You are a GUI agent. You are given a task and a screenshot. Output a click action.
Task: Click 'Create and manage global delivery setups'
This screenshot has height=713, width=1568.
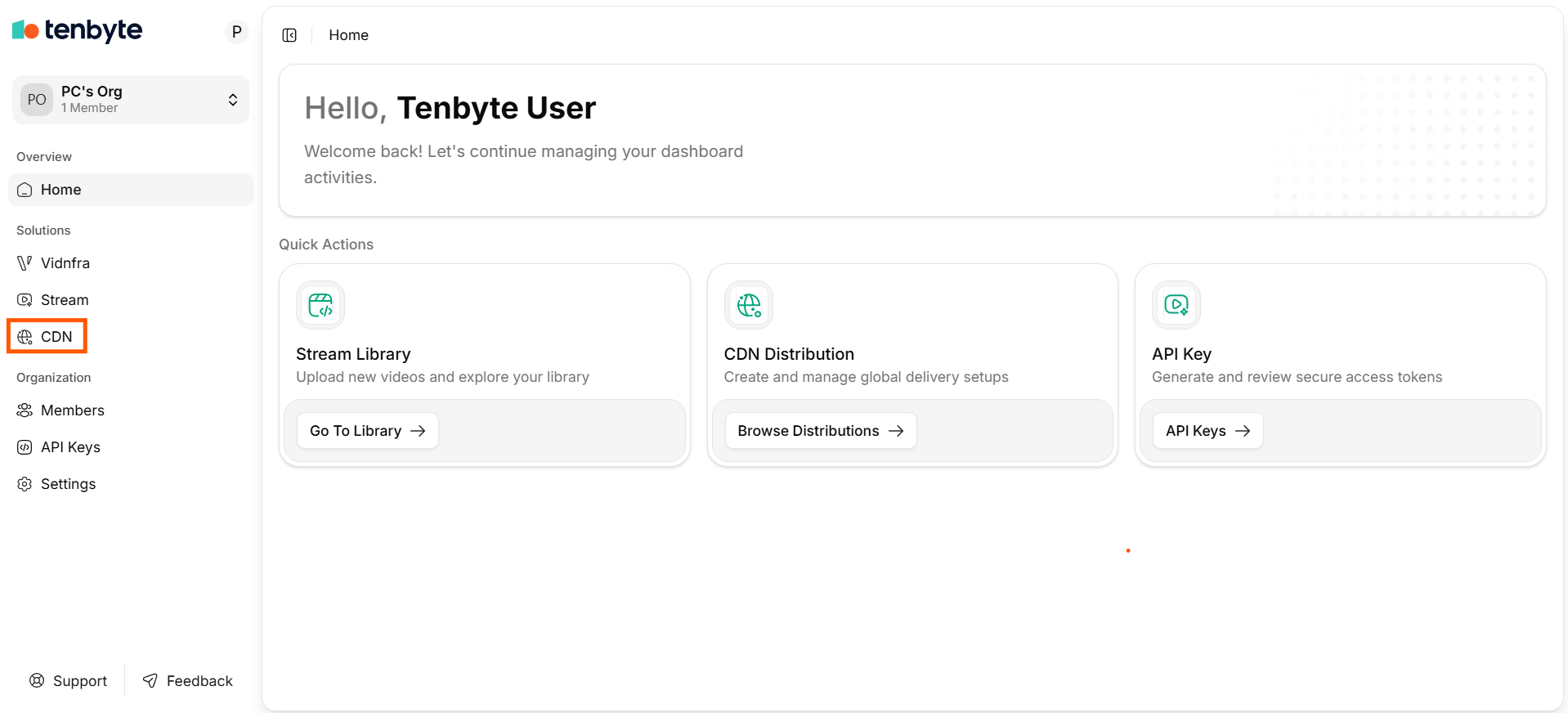[866, 377]
